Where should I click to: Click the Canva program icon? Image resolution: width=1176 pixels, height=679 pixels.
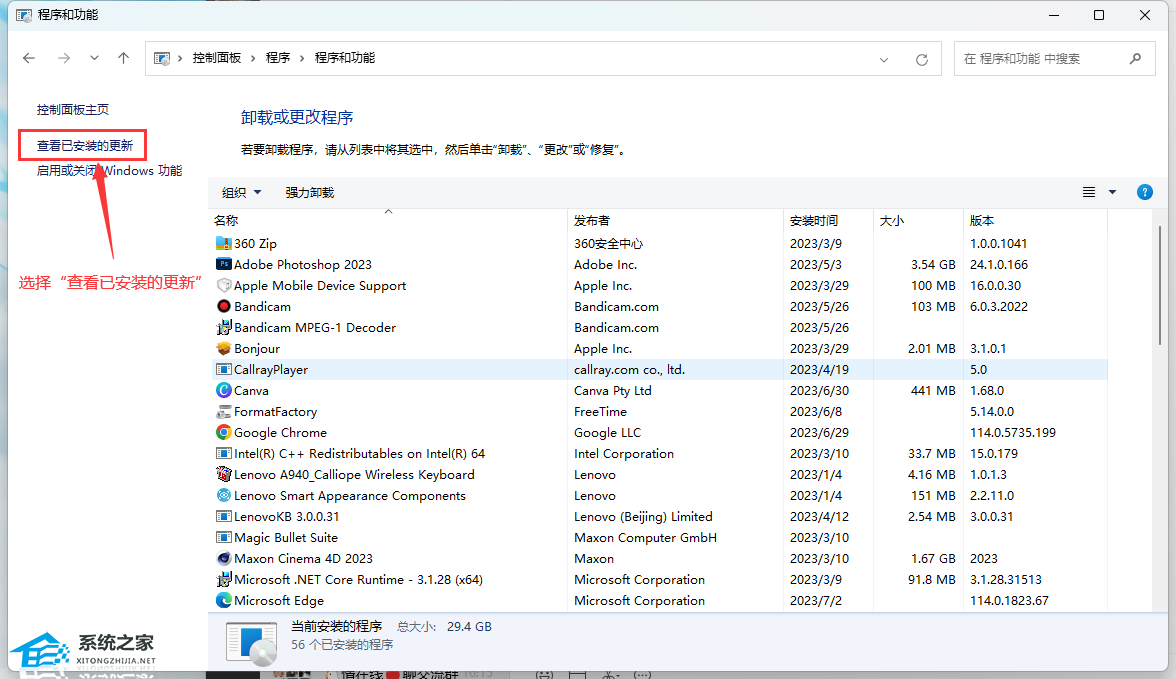coord(224,391)
